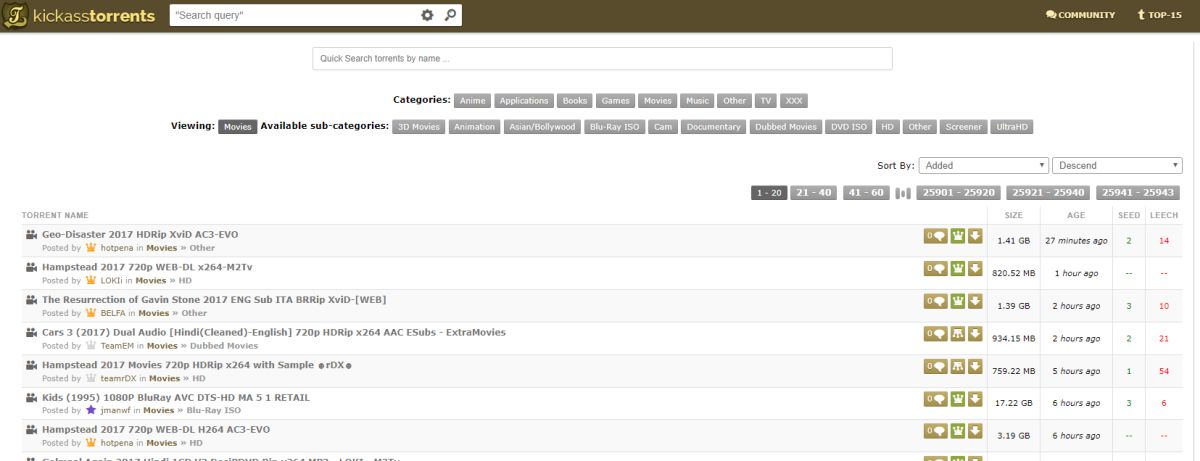1200x461 pixels.
Task: Select the TV category
Action: 766,100
